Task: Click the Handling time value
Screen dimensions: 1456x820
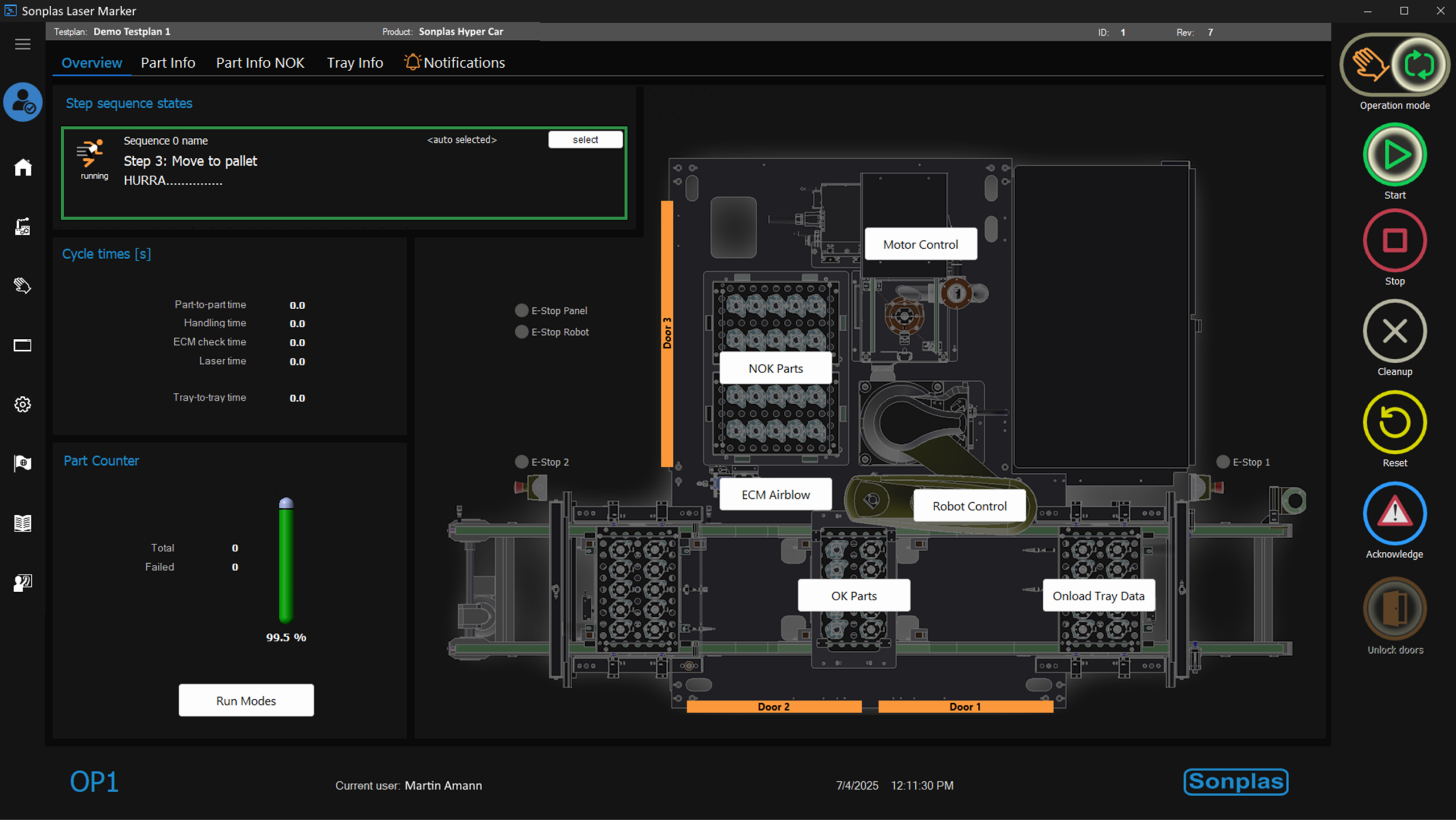Action: point(297,323)
